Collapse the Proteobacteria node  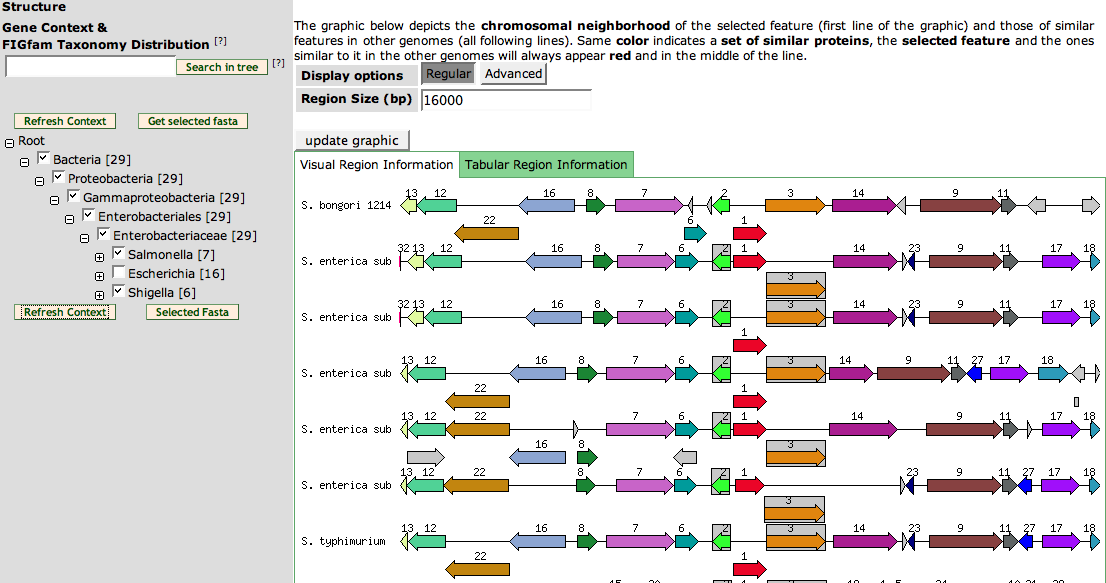40,181
